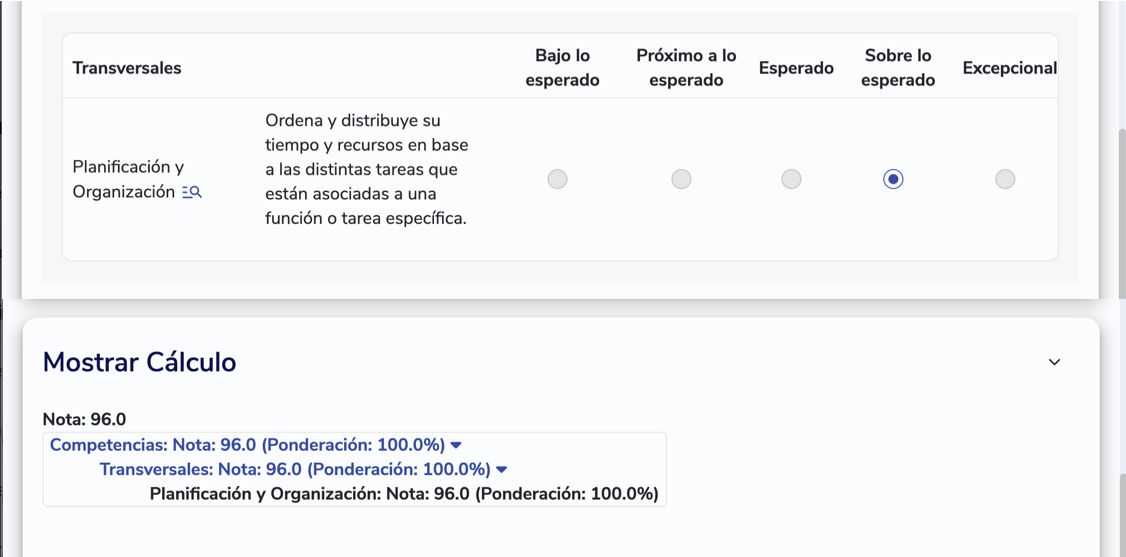The image size is (1126, 557).
Task: Pick the "Excepcional" radio button
Action: (x=1005, y=179)
